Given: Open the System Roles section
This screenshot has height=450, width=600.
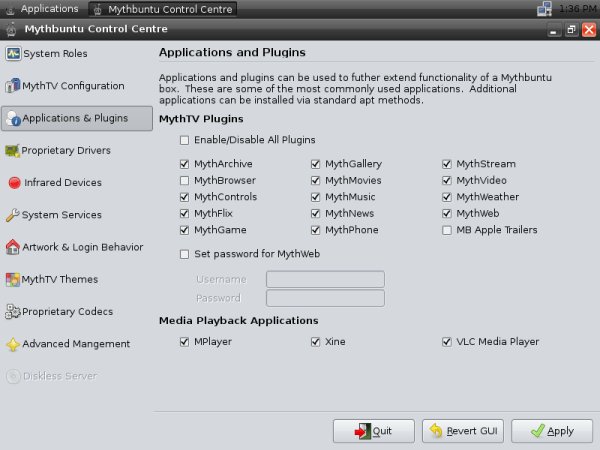Looking at the screenshot, I should [x=77, y=54].
